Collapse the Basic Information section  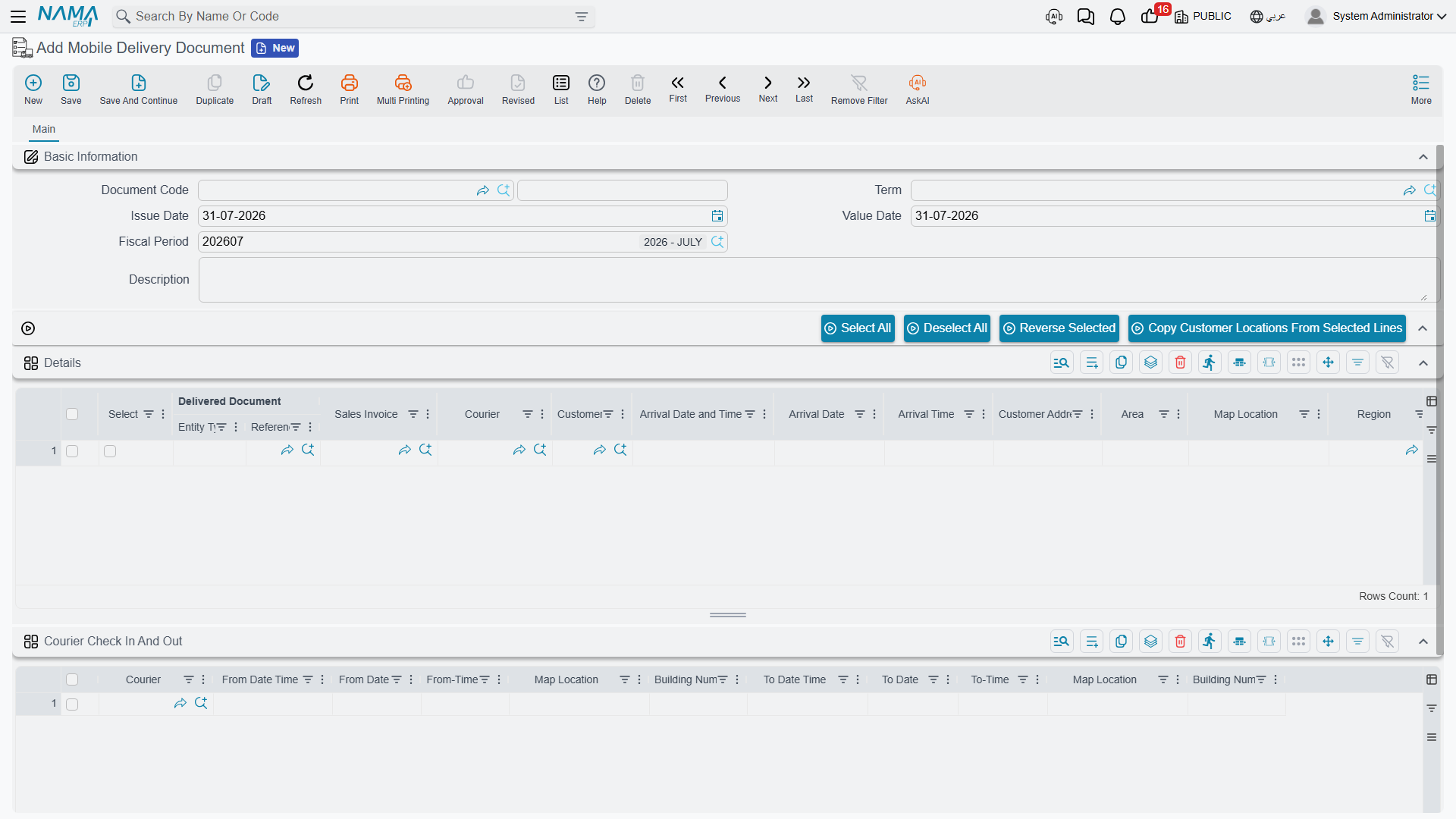(1423, 157)
